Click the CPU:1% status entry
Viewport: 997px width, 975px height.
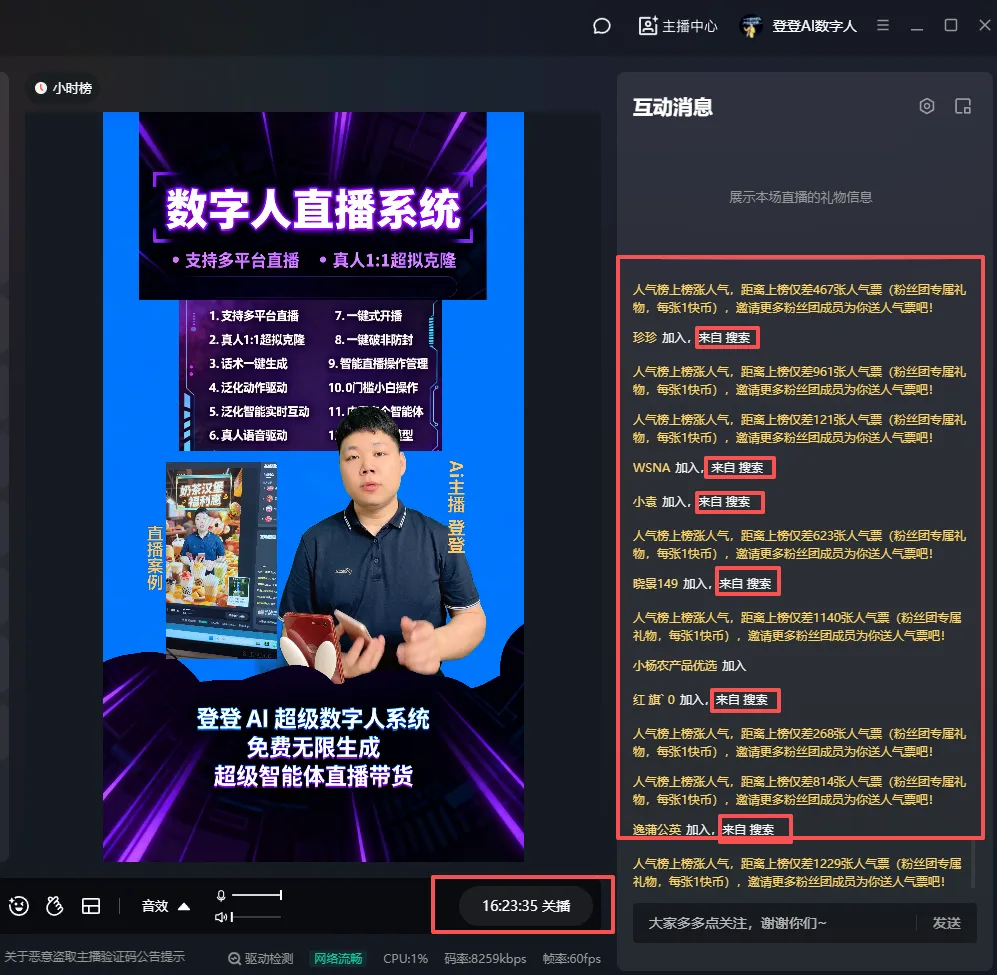(405, 958)
